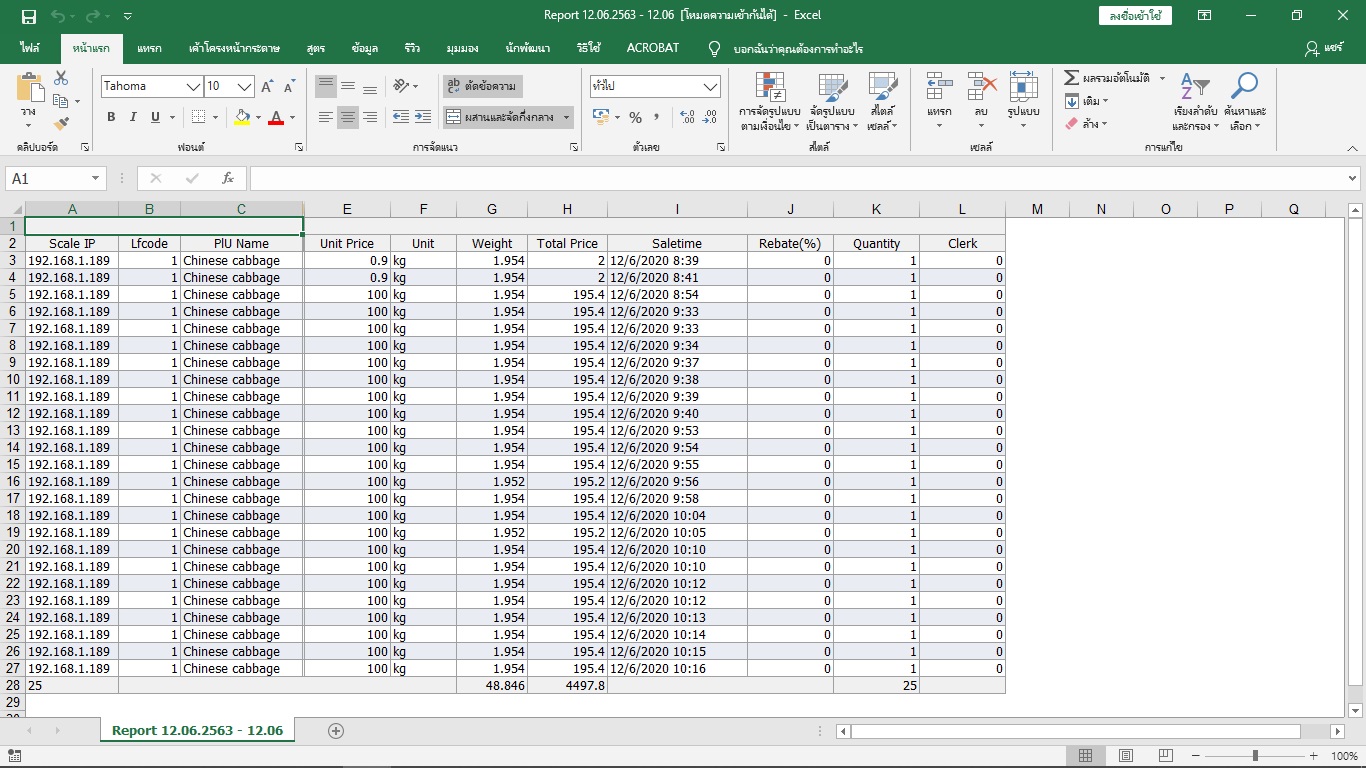Switch to ACROBAT ribbon tab

coord(653,48)
